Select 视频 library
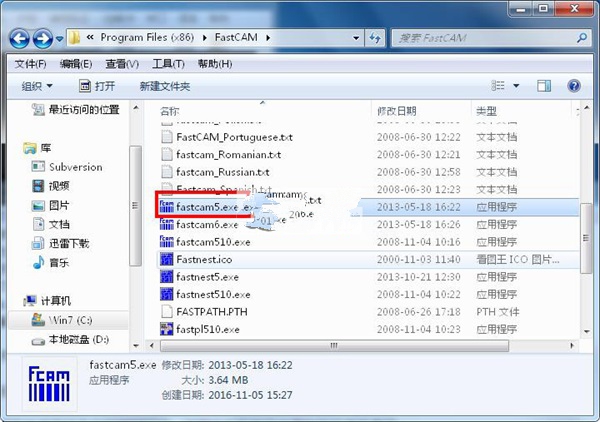 click(x=51, y=186)
